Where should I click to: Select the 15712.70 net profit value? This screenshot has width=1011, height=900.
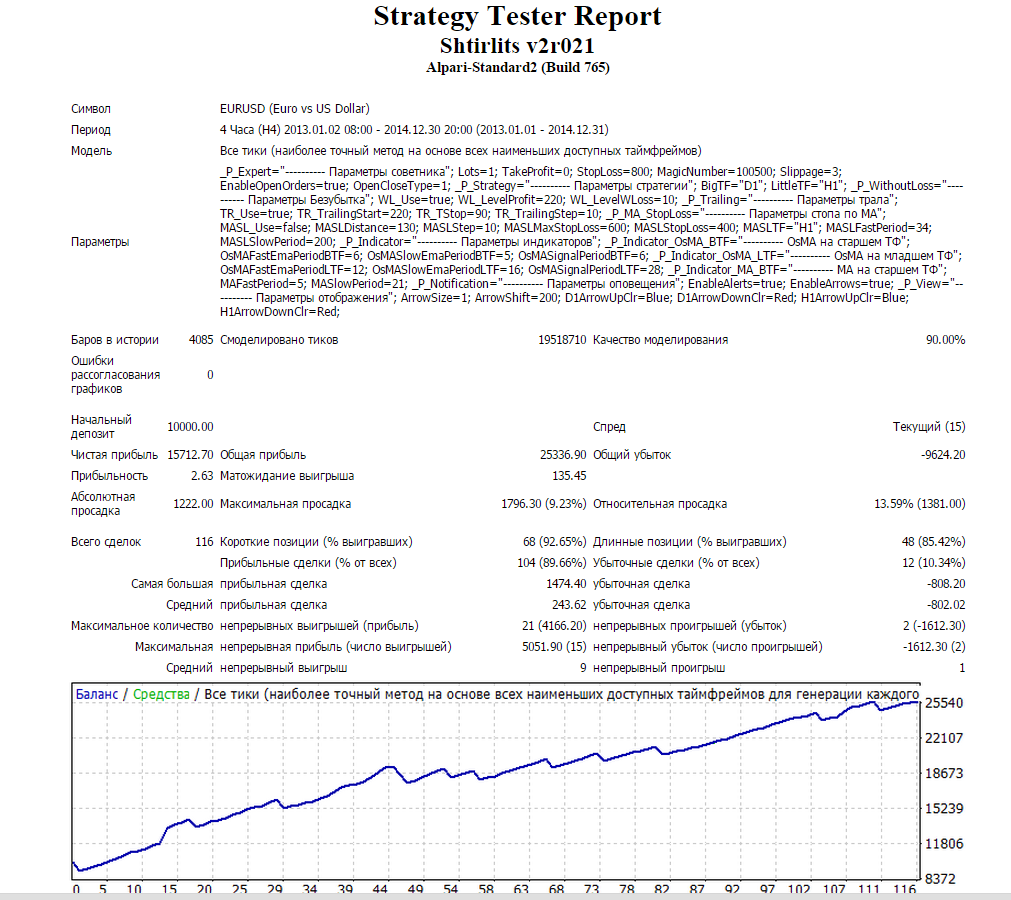point(190,455)
